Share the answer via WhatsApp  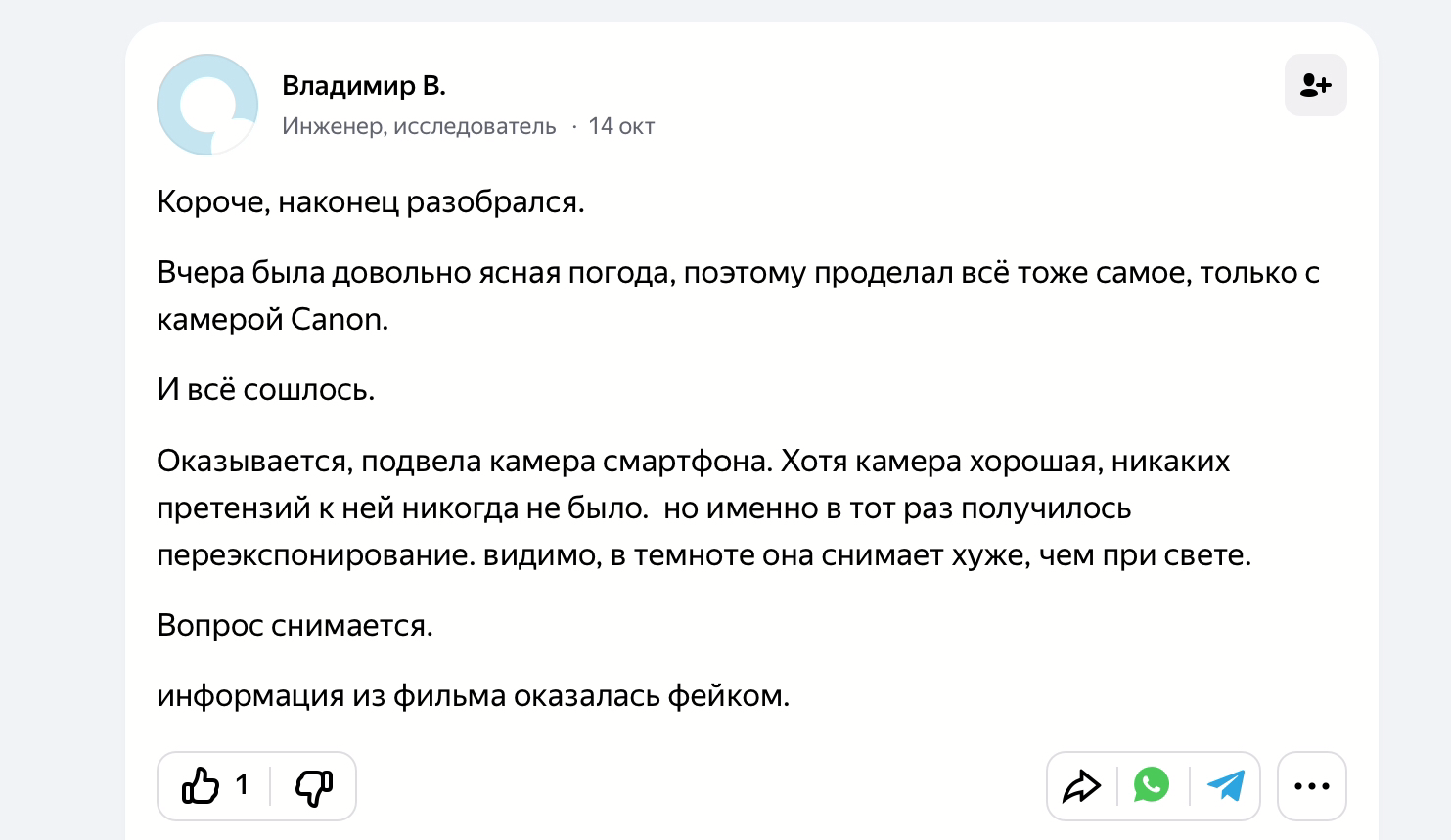(x=1152, y=784)
